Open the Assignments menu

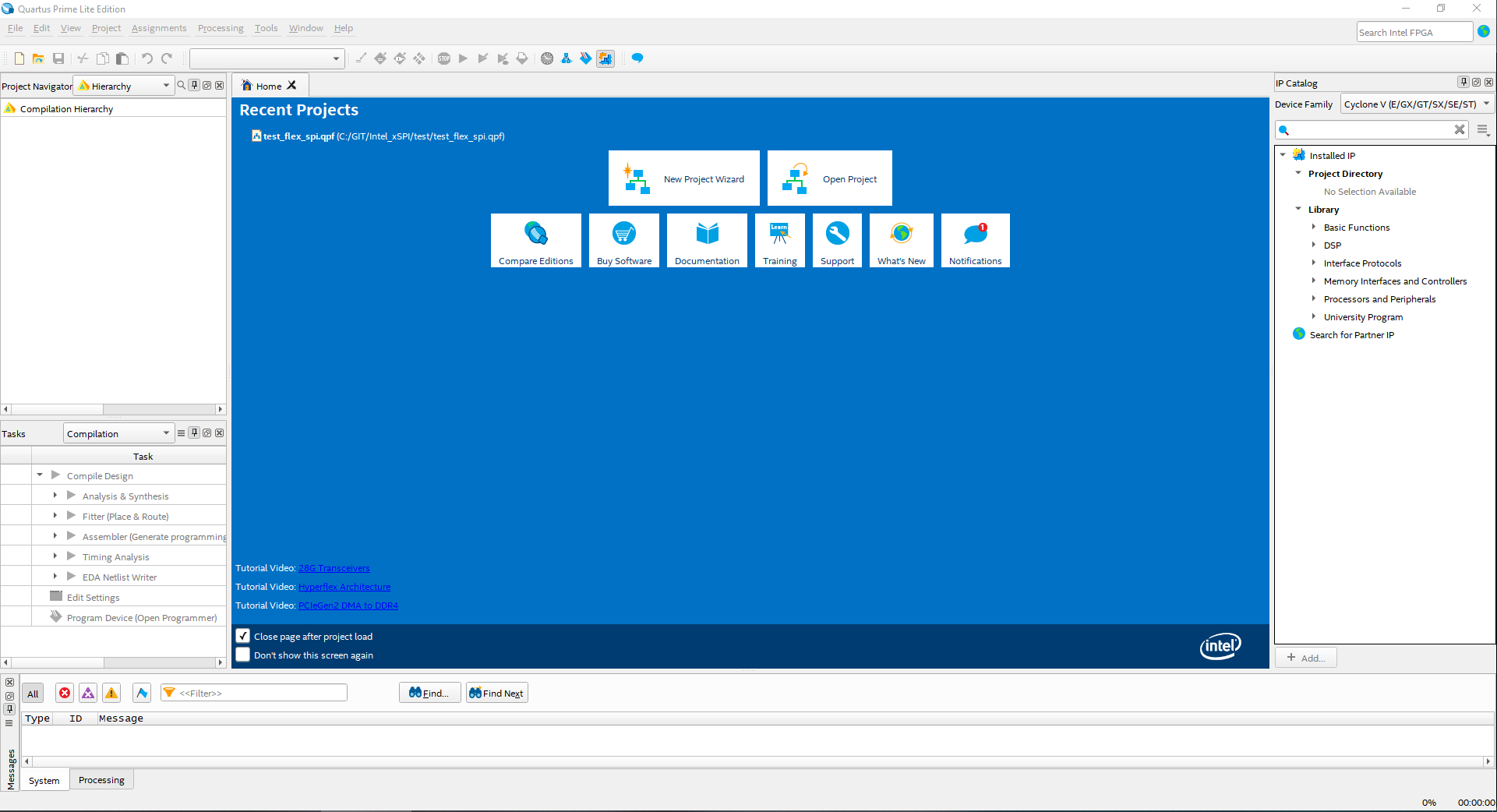159,28
